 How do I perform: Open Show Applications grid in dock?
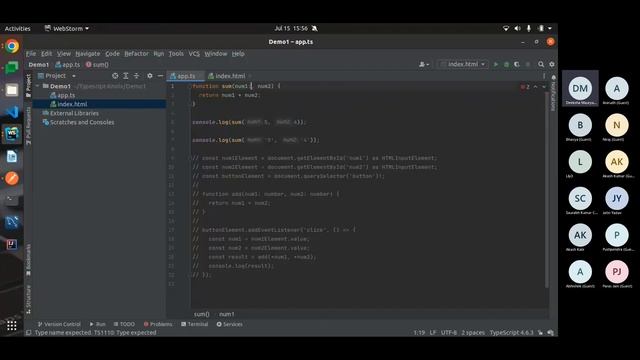[x=12, y=325]
